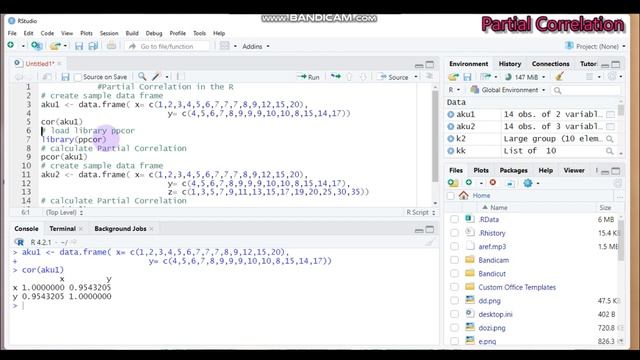Open the Addins dropdown
The image size is (640, 360).
(x=256, y=47)
